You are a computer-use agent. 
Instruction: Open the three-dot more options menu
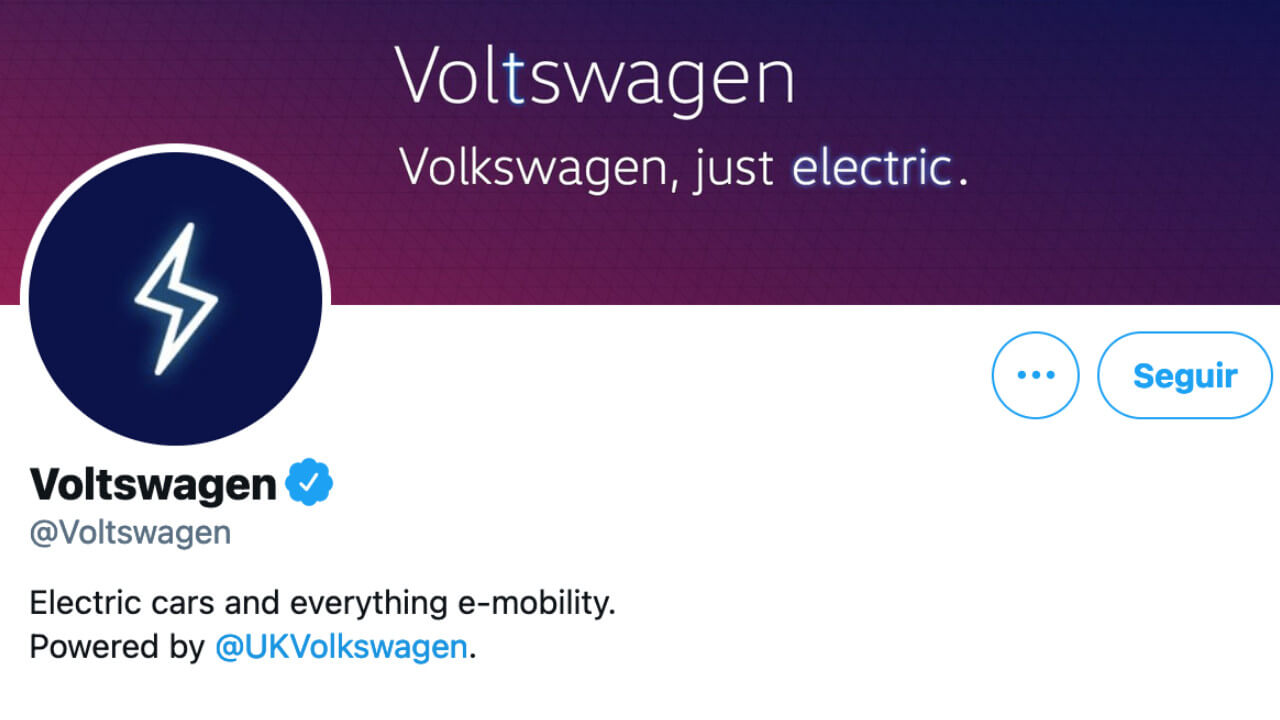1035,375
